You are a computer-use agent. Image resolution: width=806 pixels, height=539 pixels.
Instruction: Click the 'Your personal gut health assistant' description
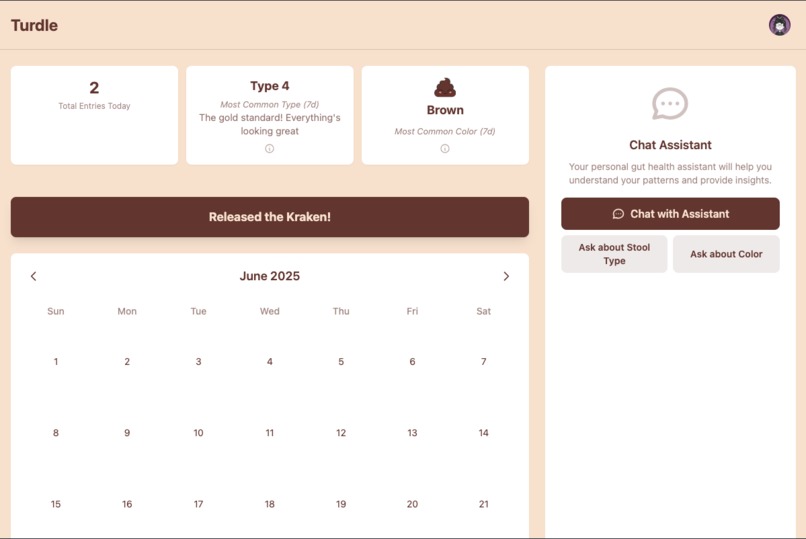click(670, 173)
